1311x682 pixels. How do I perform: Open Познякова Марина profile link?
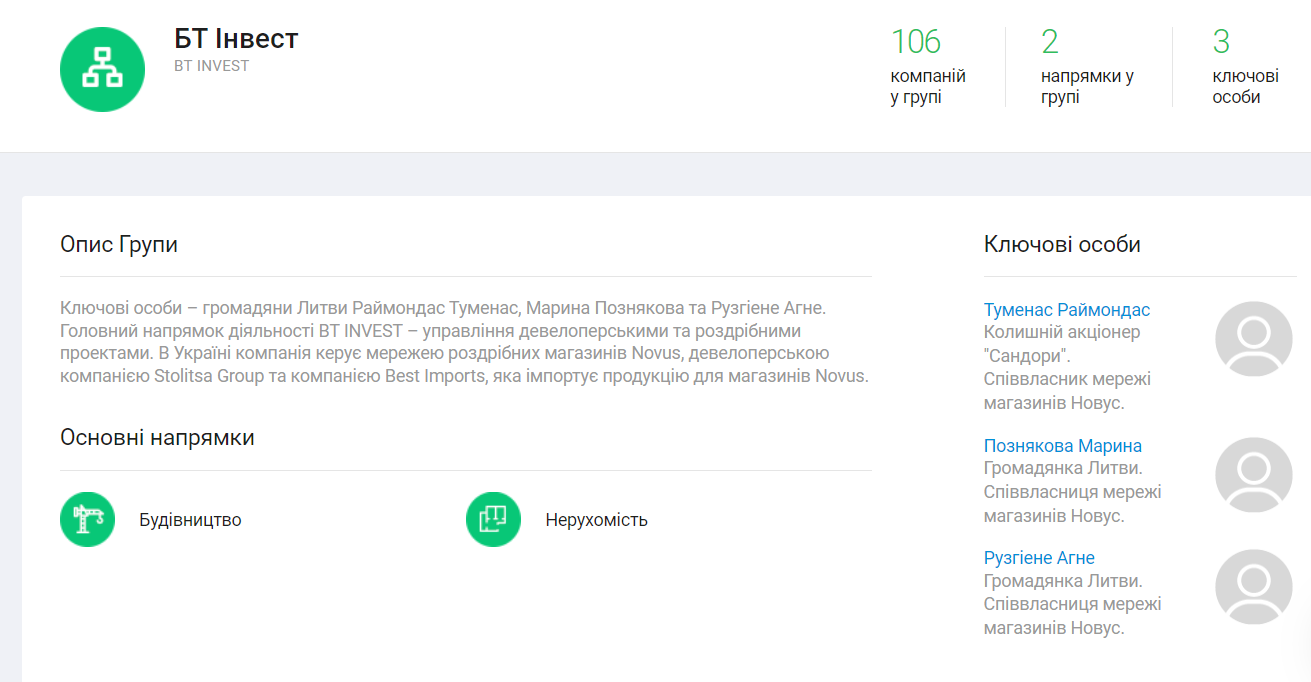tap(1062, 446)
